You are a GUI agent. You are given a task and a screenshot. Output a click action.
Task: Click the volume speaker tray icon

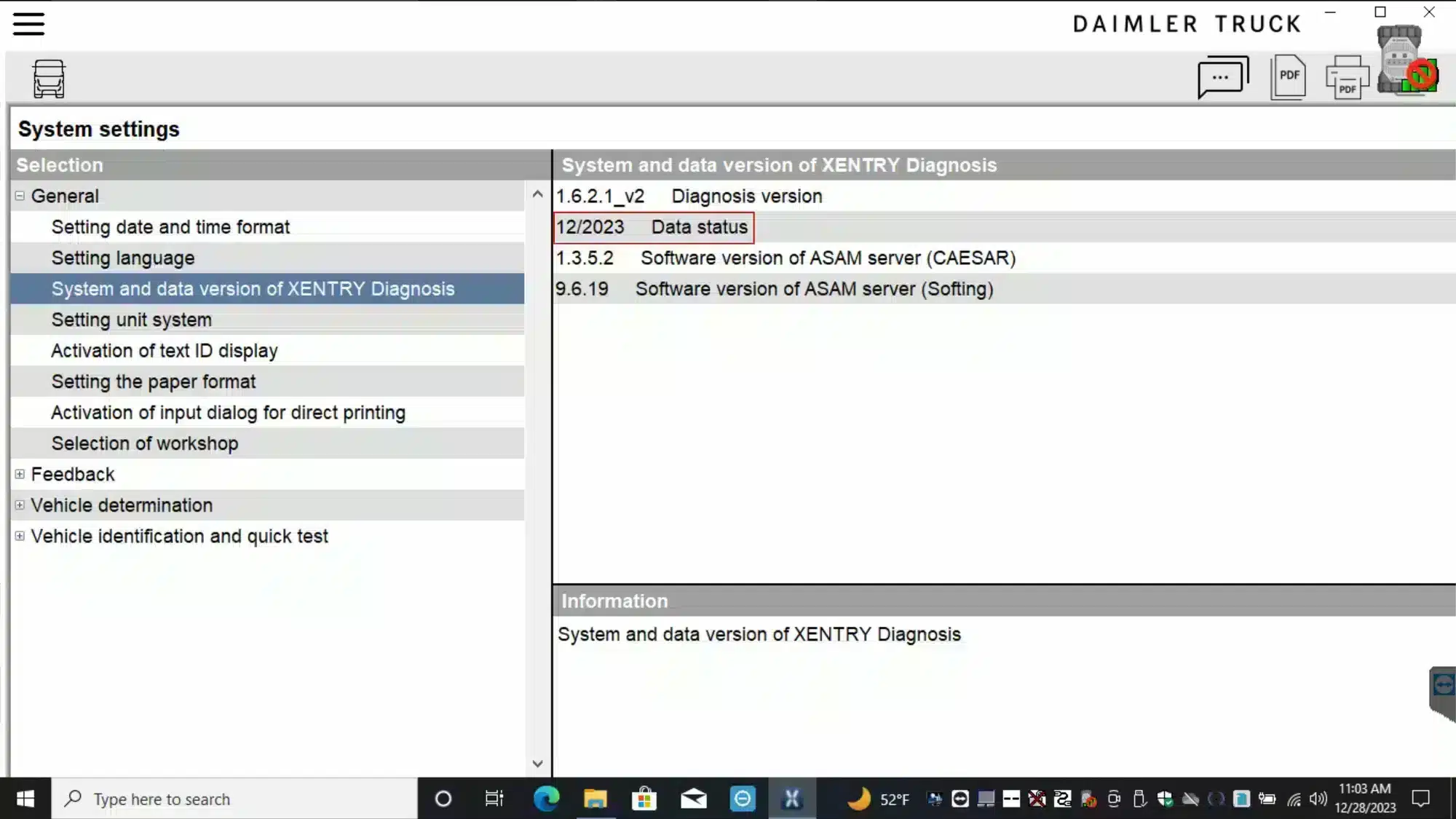point(1318,799)
